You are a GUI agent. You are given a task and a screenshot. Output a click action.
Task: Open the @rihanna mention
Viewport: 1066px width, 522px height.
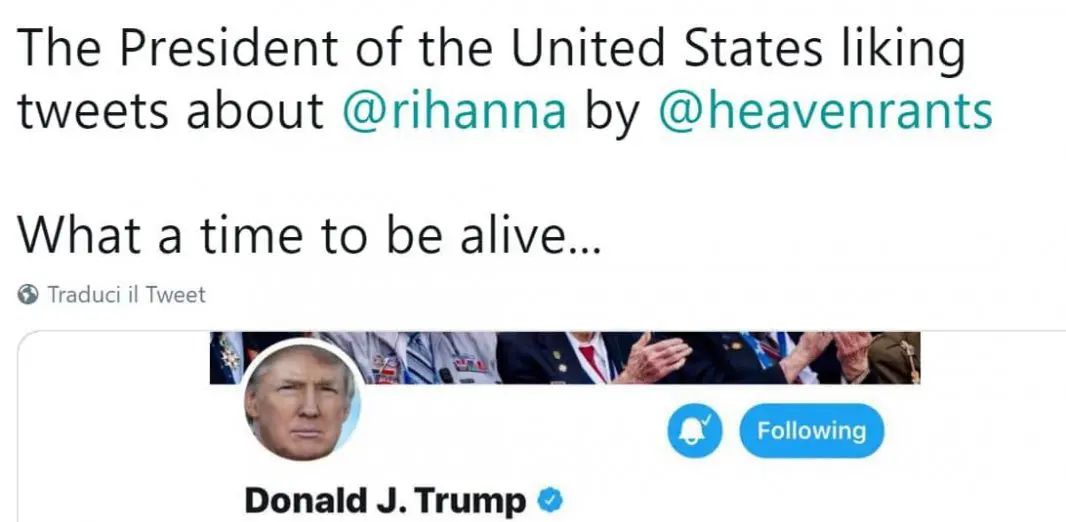click(454, 112)
